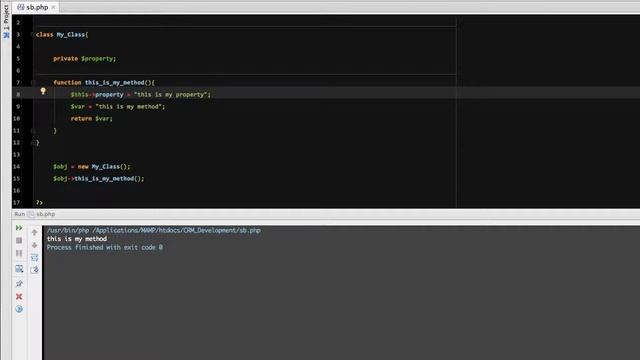The width and height of the screenshot is (640, 360).
Task: Collapse the function this_is_my_method fold marker
Action: click(x=33, y=82)
